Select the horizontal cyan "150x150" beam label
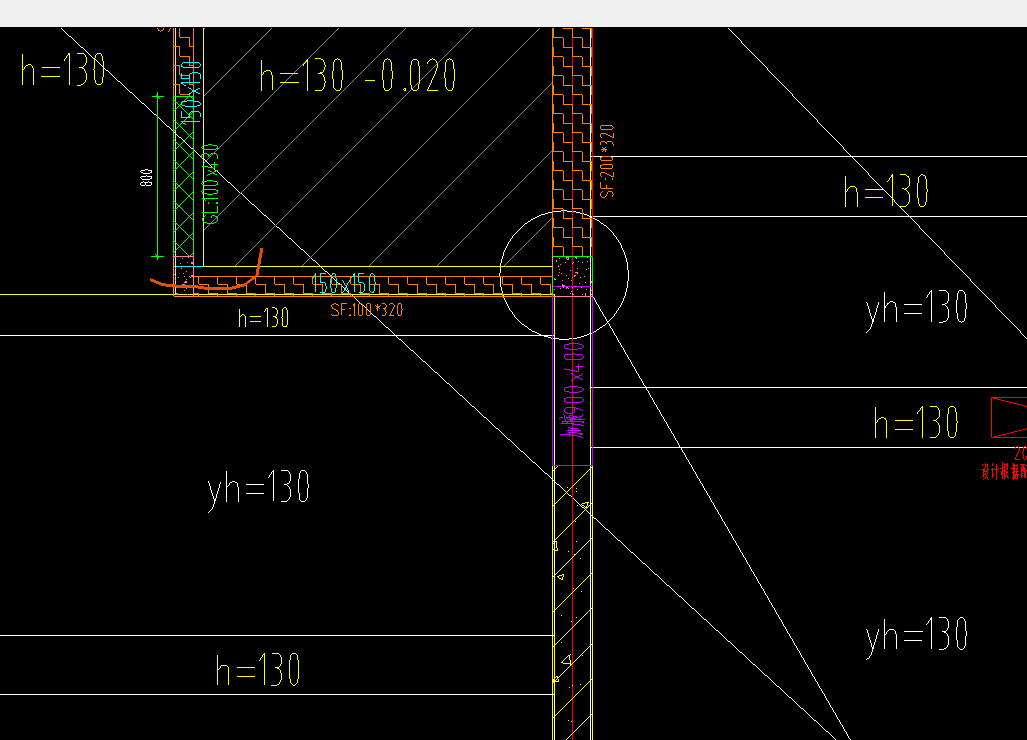The width and height of the screenshot is (1027, 740). [x=345, y=284]
